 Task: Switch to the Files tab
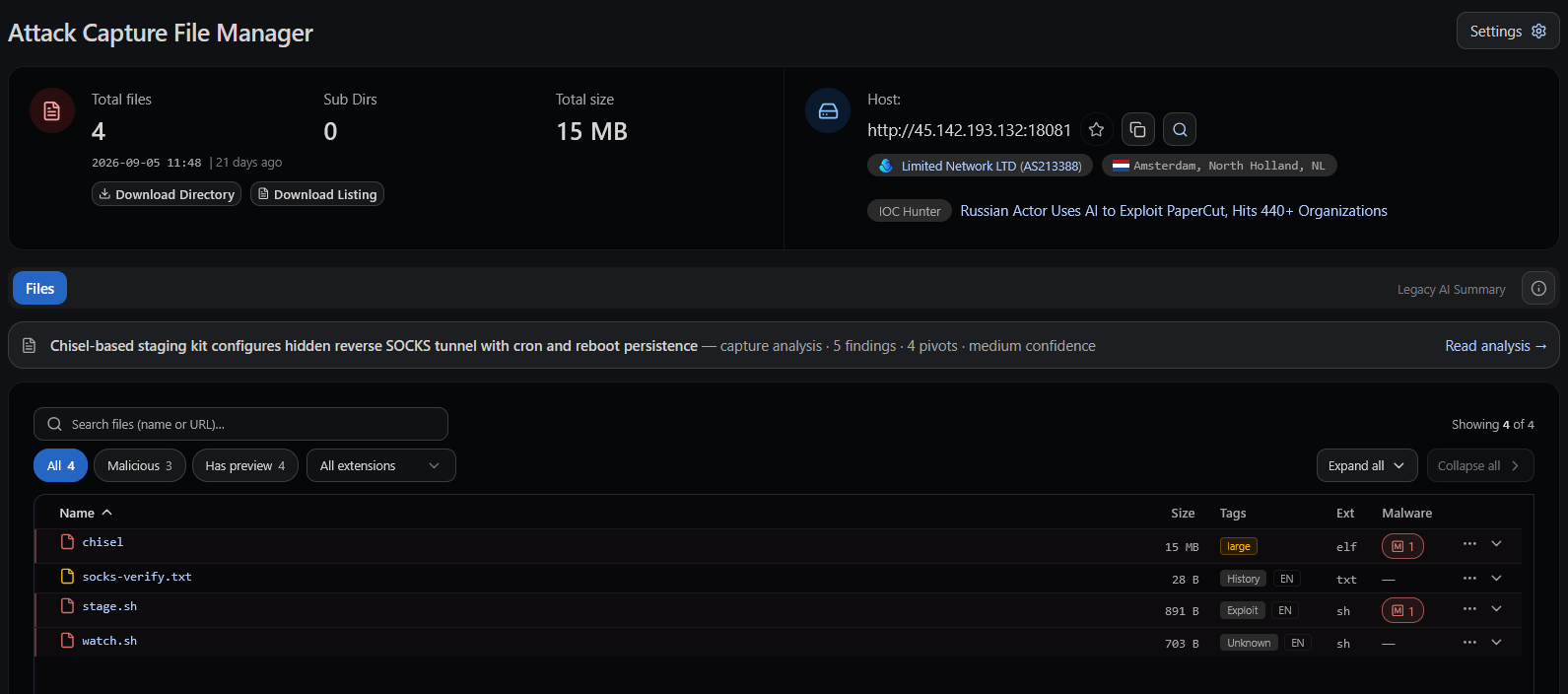40,288
